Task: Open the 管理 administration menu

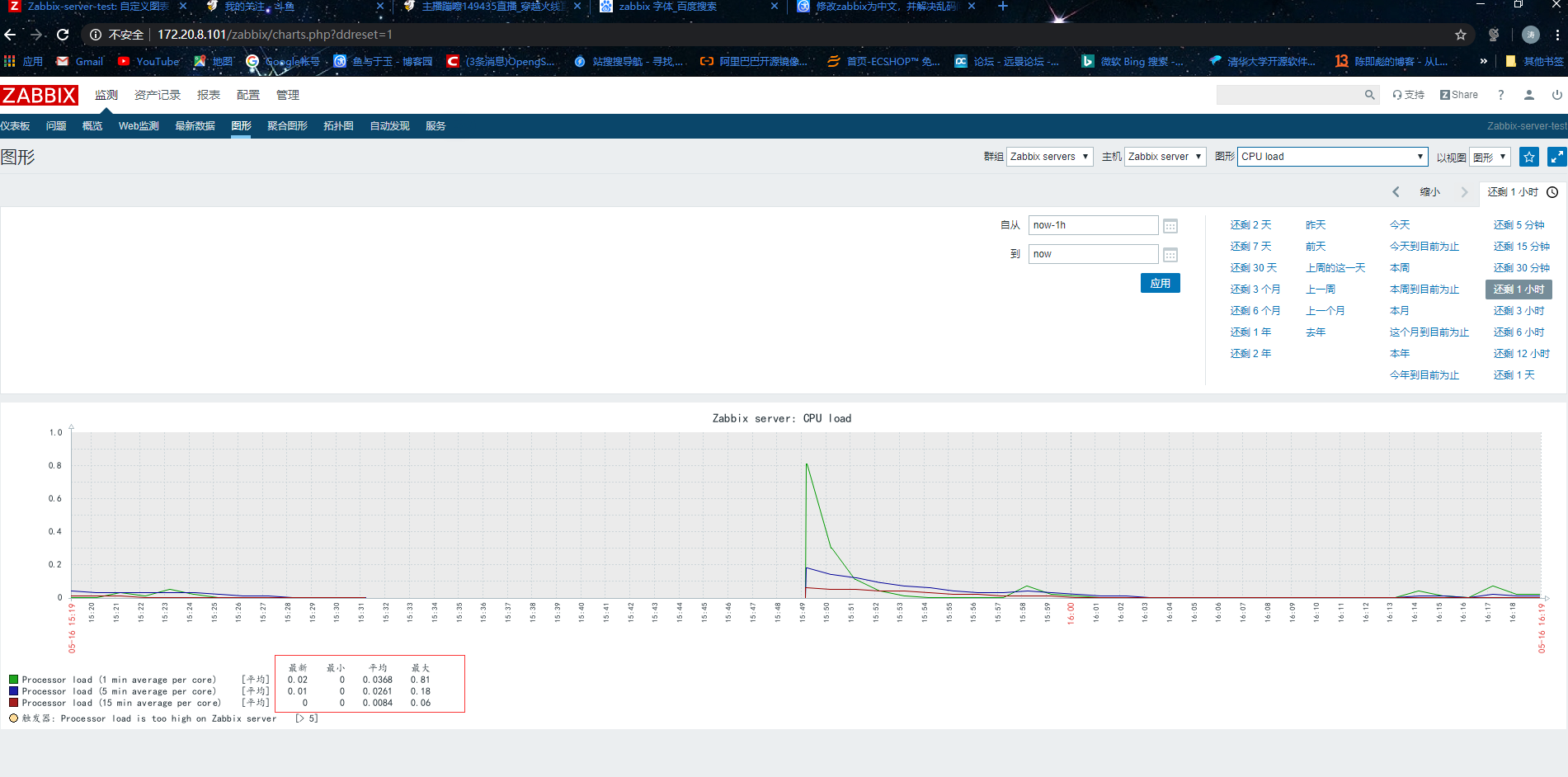Action: click(x=288, y=95)
